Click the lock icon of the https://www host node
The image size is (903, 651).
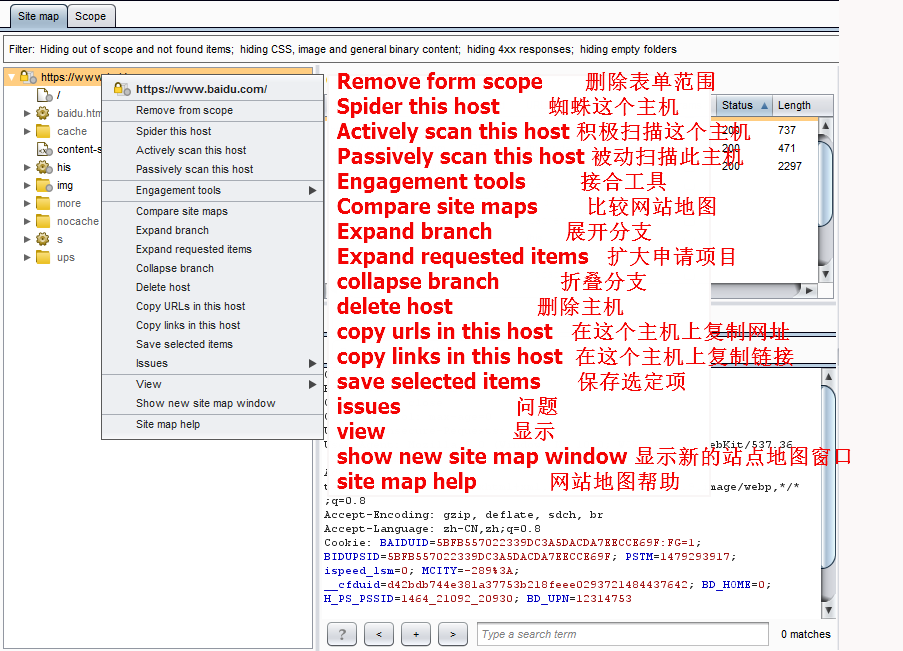[28, 77]
